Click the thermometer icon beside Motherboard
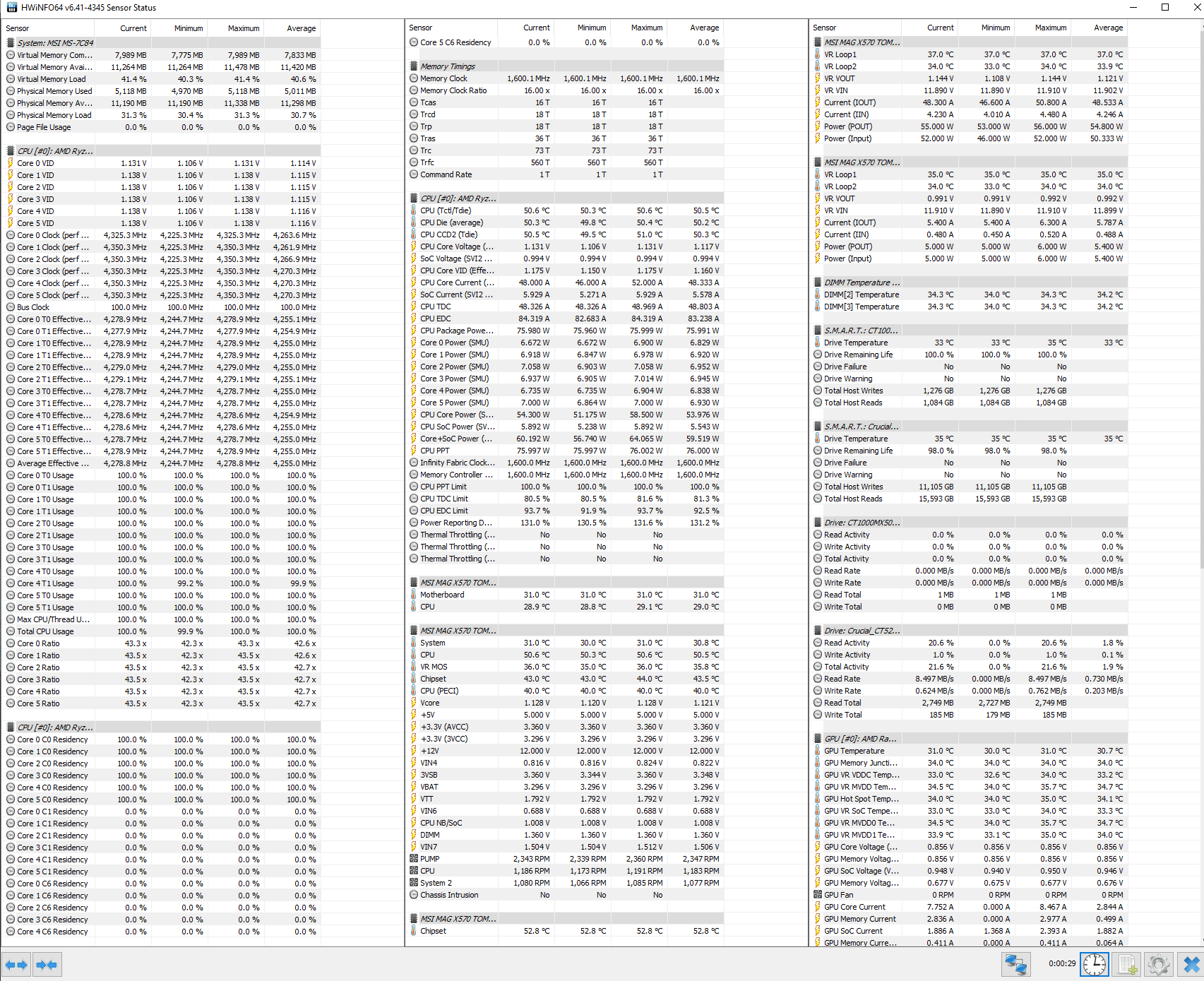This screenshot has height=981, width=1204. pos(414,595)
